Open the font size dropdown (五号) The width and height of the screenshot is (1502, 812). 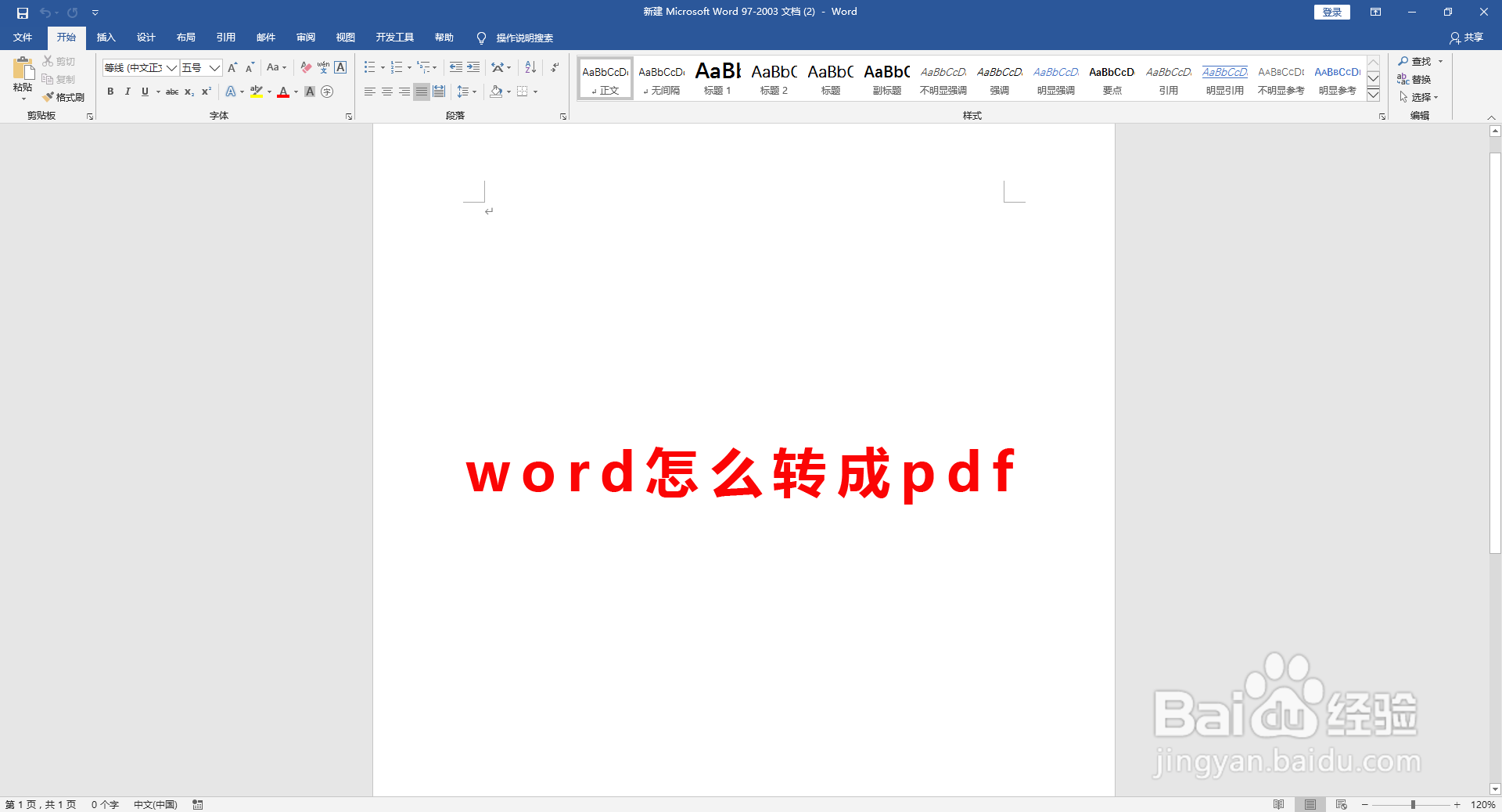point(214,68)
